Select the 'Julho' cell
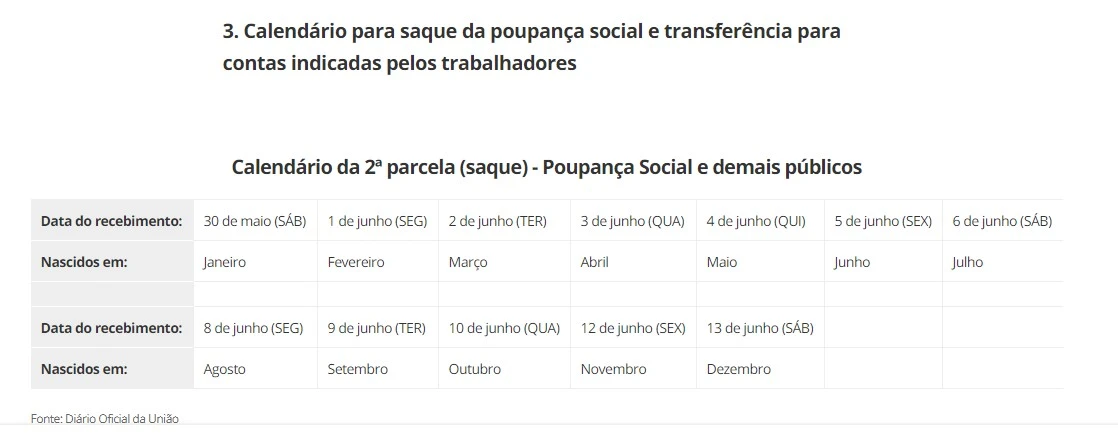This screenshot has width=1118, height=439. (967, 262)
